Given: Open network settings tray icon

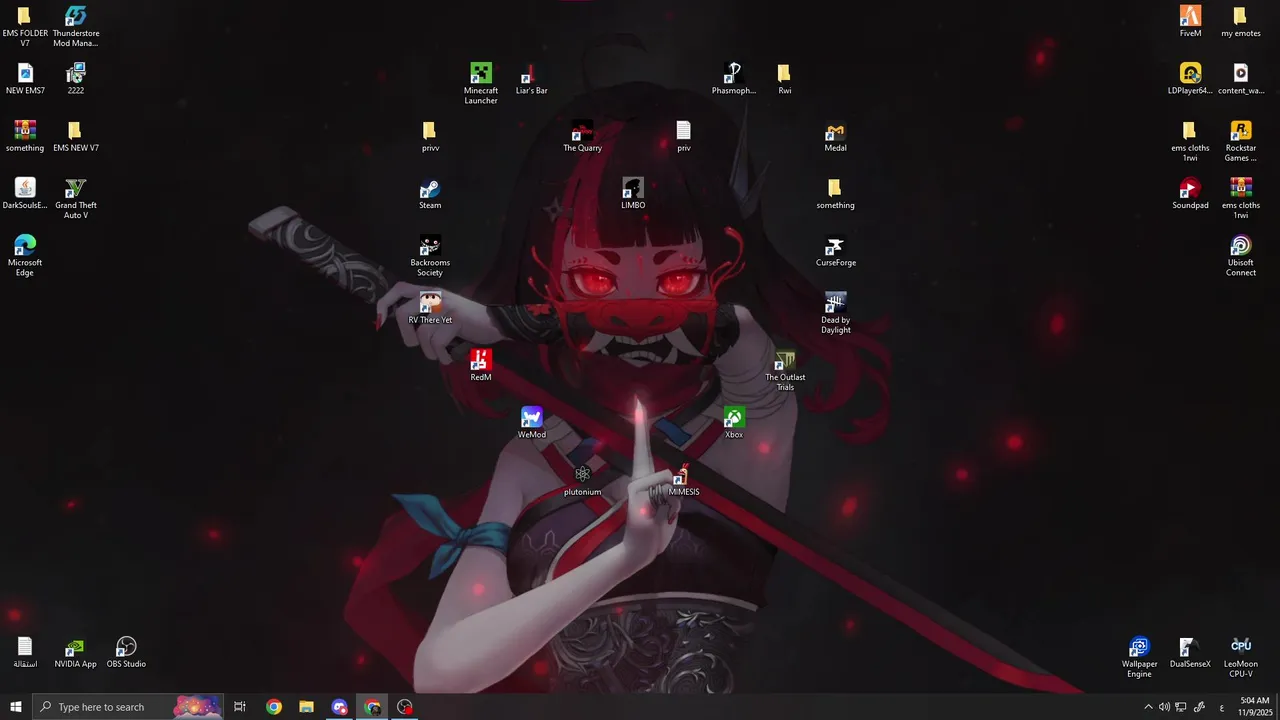Looking at the screenshot, I should pos(1181,707).
